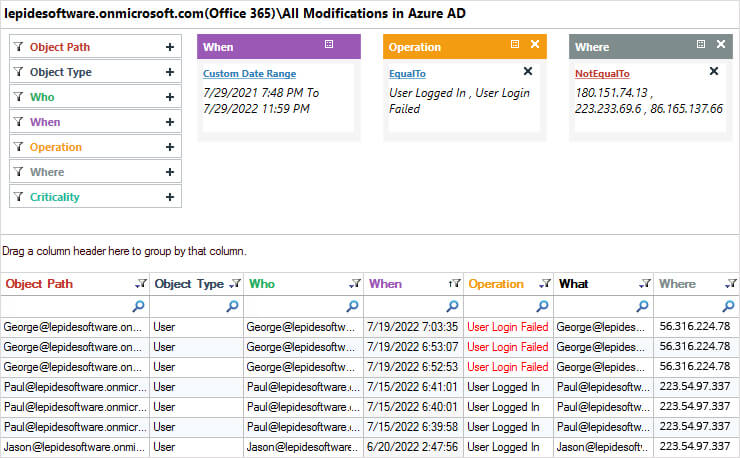Select User Logged In at 7/15/2022 6:40:01
The height and width of the screenshot is (458, 740).
coord(508,407)
